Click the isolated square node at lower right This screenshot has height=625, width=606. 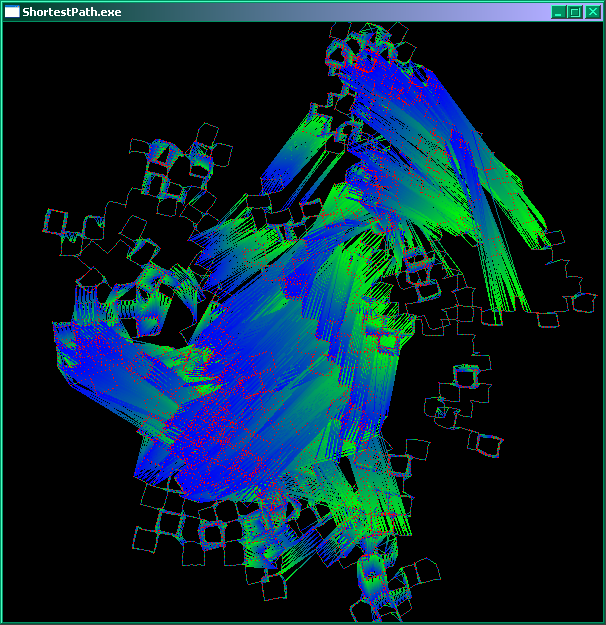pyautogui.click(x=487, y=443)
